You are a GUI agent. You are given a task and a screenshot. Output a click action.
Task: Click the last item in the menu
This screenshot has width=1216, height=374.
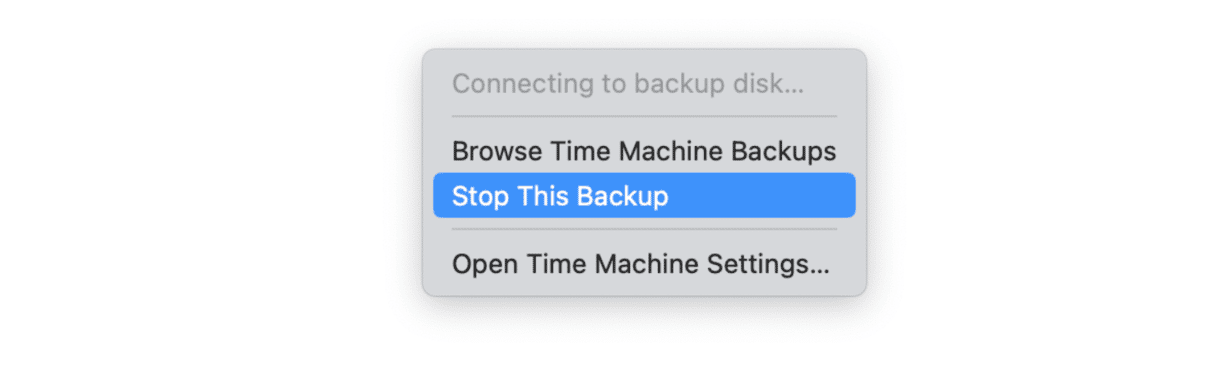644,264
